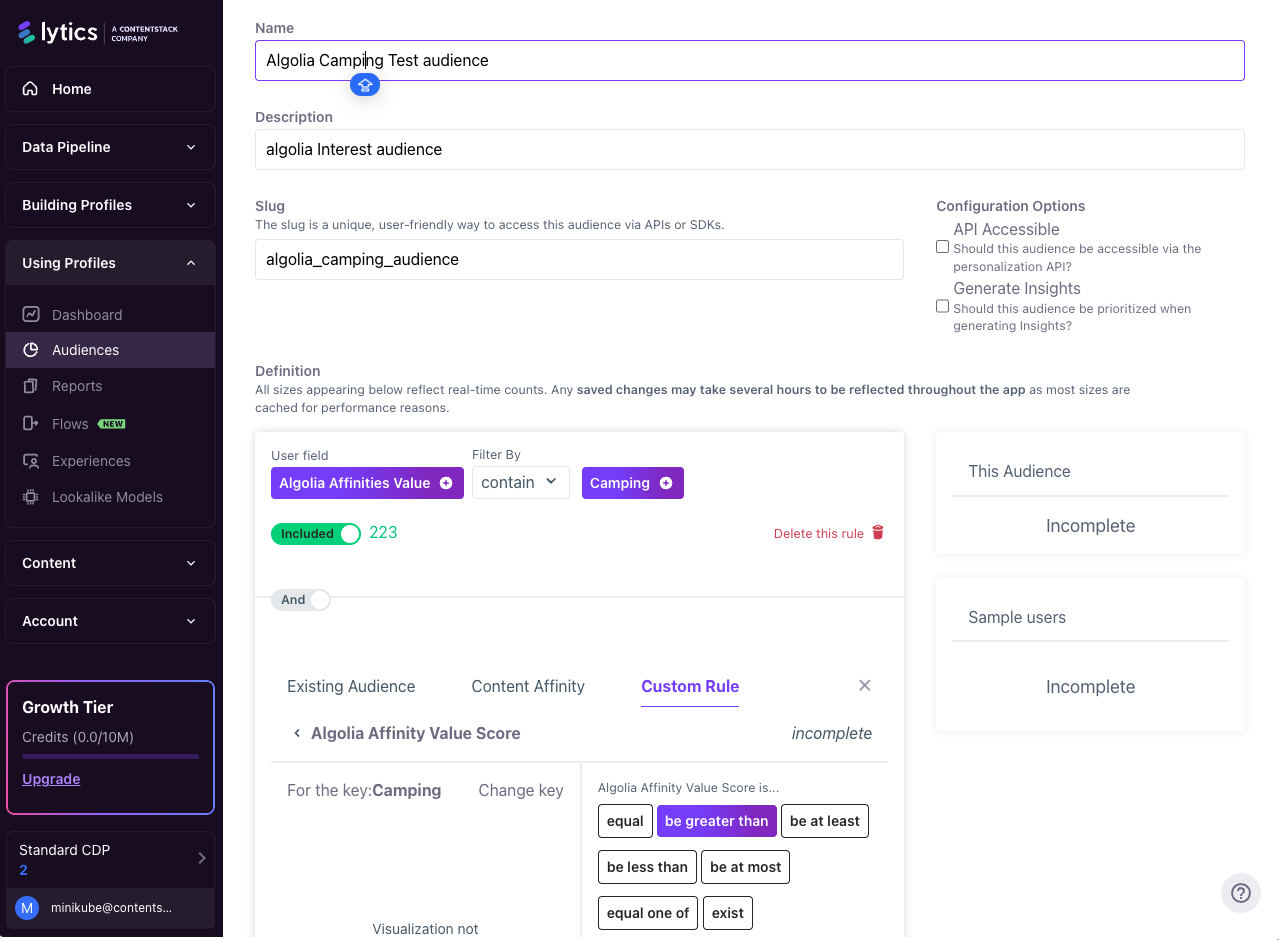This screenshot has height=940, width=1279.
Task: Click the Lookalike Models chip icon
Action: 31,497
